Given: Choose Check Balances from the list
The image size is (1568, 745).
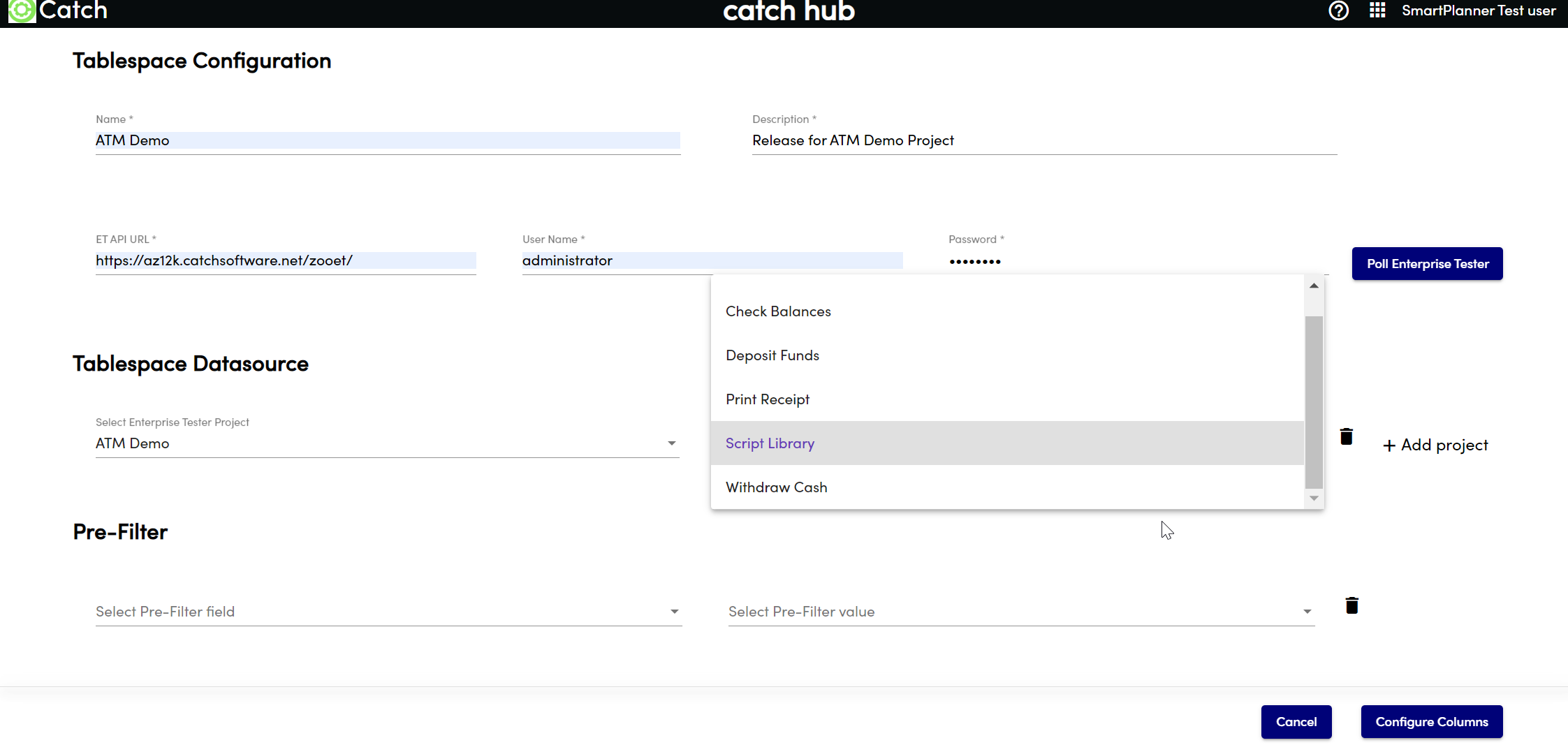Looking at the screenshot, I should (x=778, y=311).
